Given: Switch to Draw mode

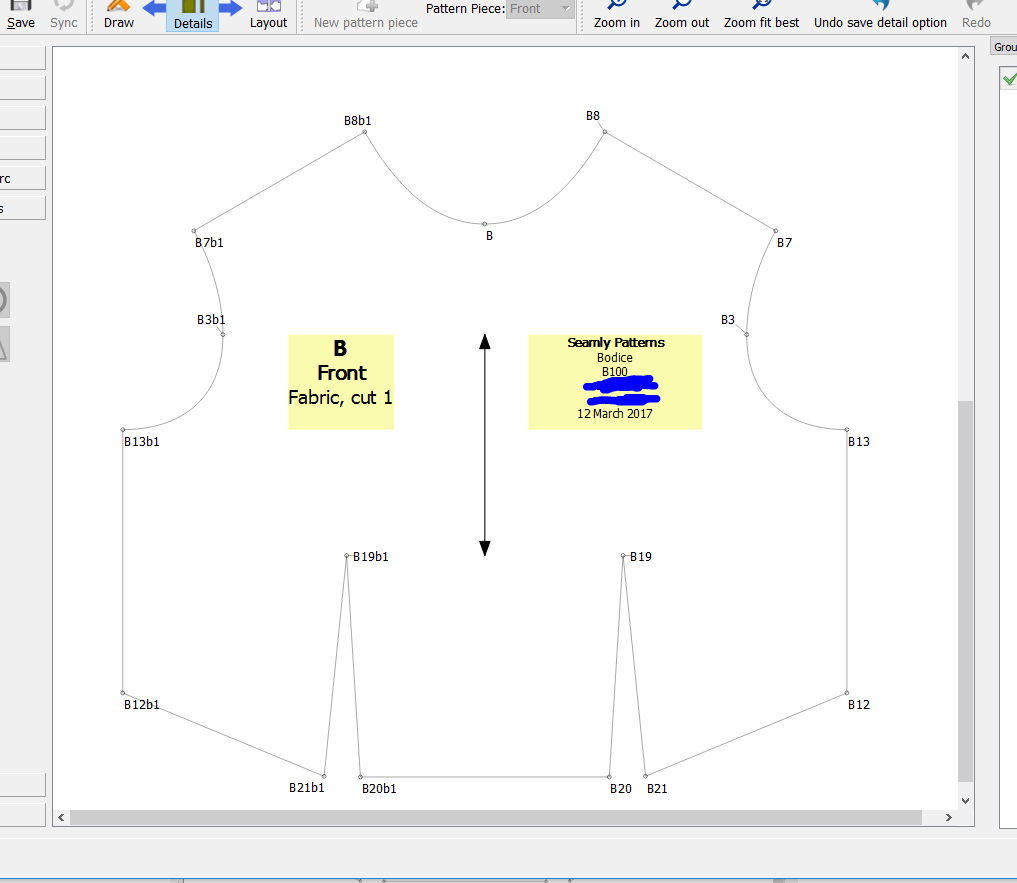Looking at the screenshot, I should (x=119, y=15).
